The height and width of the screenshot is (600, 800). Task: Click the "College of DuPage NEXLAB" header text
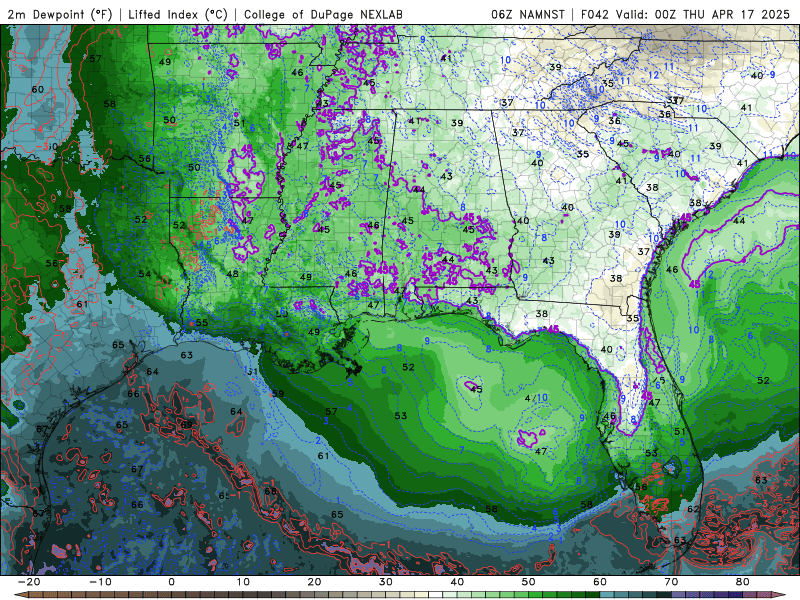tap(323, 14)
